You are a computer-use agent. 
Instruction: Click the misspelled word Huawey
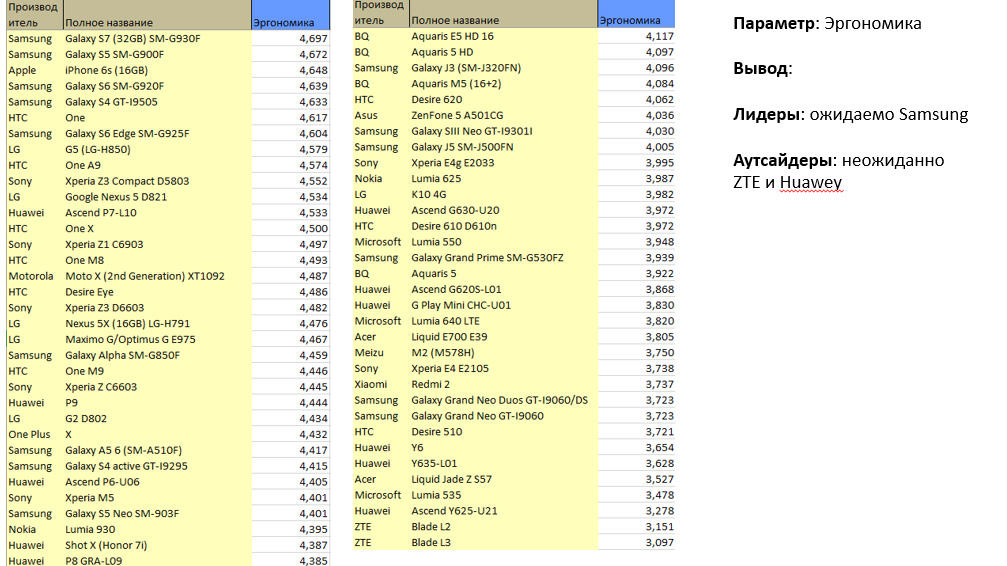point(810,182)
